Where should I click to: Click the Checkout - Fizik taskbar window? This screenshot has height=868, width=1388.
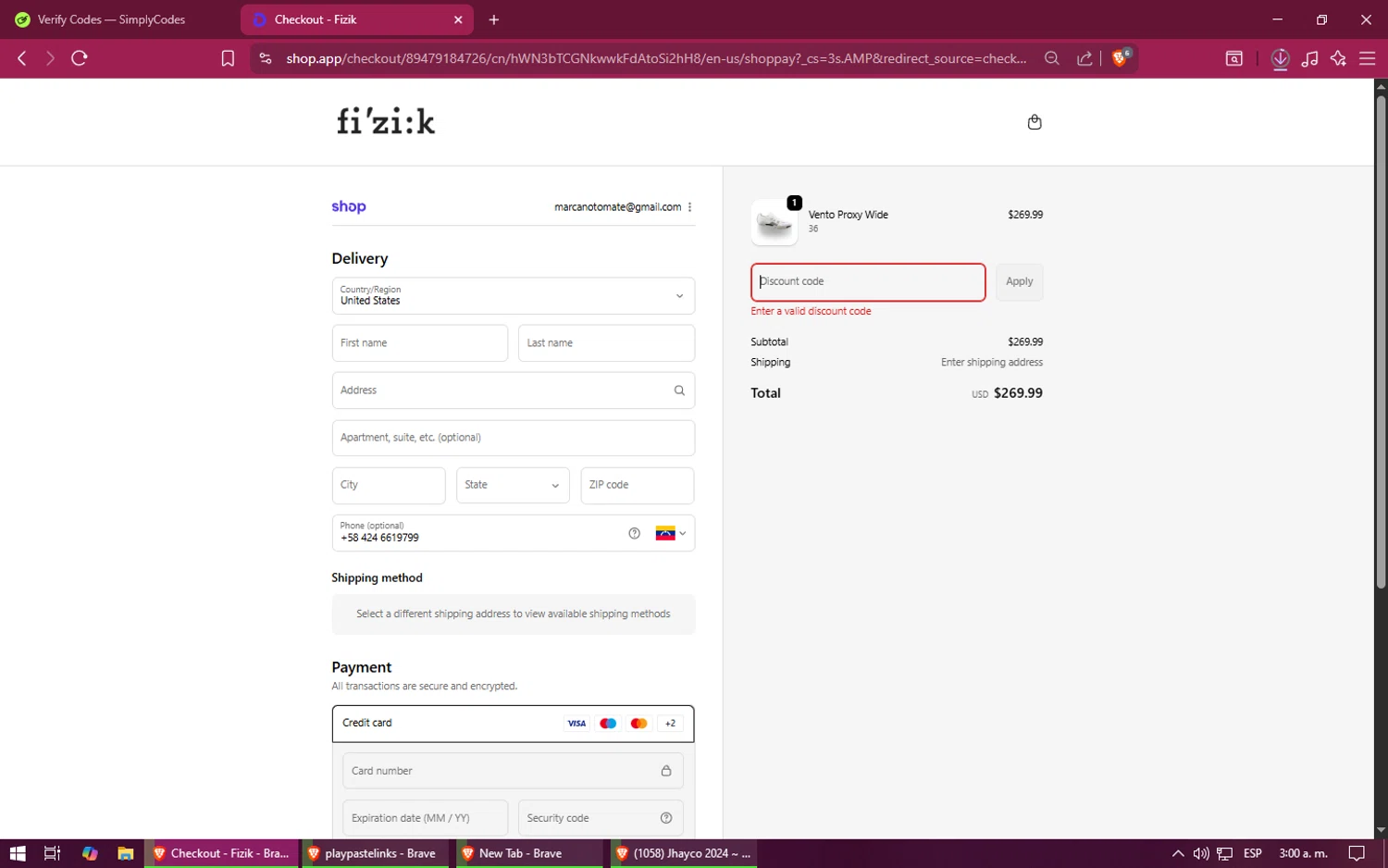tap(222, 853)
